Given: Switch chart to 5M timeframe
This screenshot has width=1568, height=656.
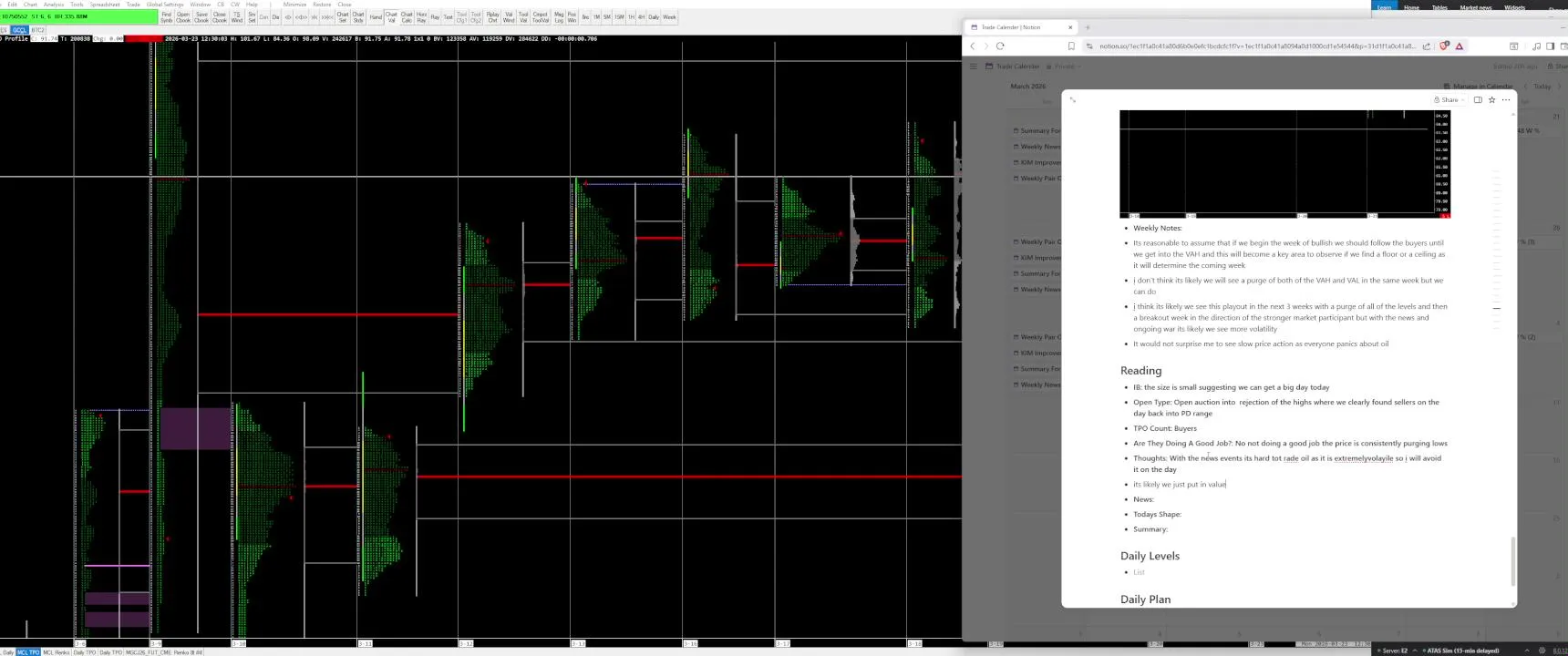Looking at the screenshot, I should coord(606,17).
